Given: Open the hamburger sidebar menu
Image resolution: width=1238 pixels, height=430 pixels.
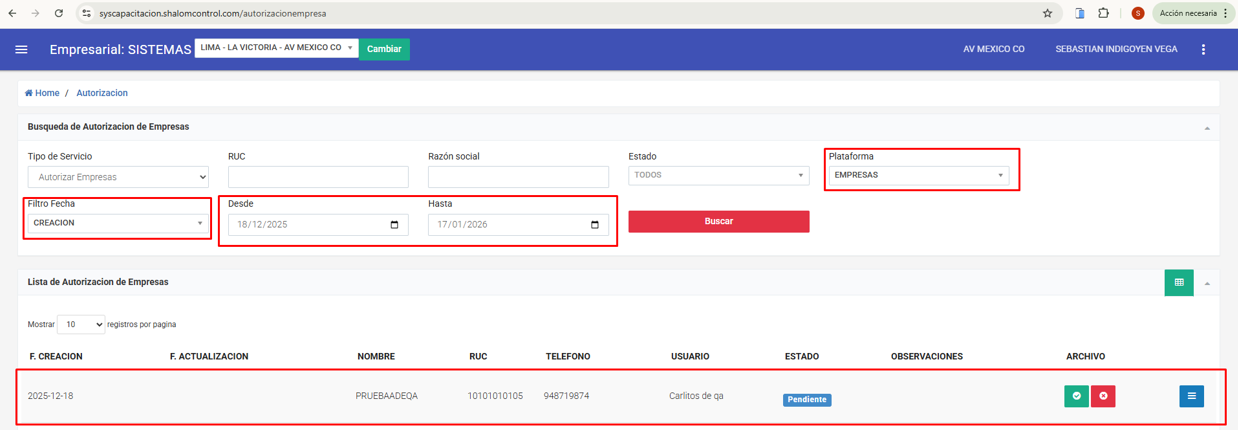Looking at the screenshot, I should tap(21, 49).
